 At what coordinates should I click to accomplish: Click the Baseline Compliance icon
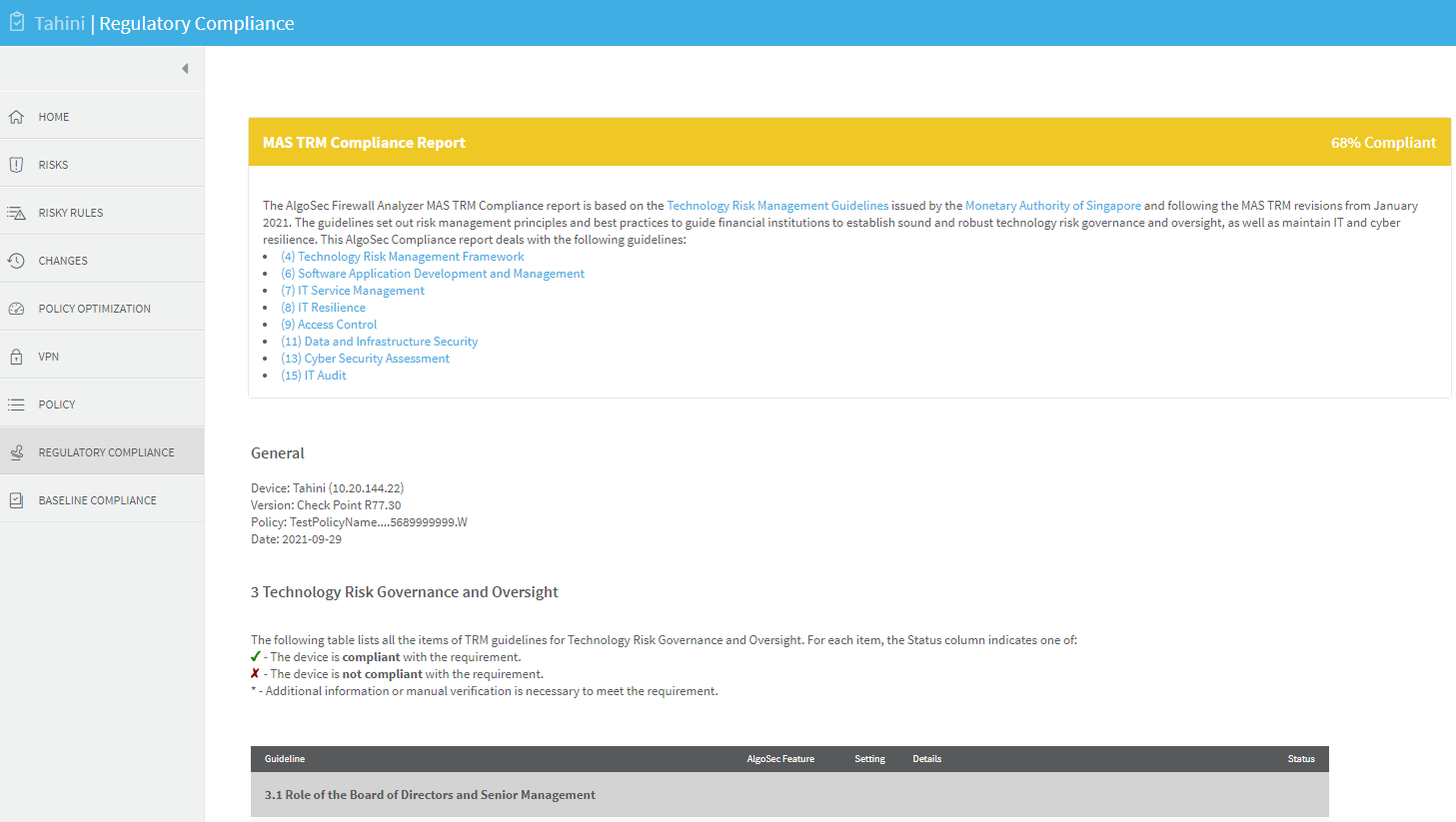click(x=16, y=500)
